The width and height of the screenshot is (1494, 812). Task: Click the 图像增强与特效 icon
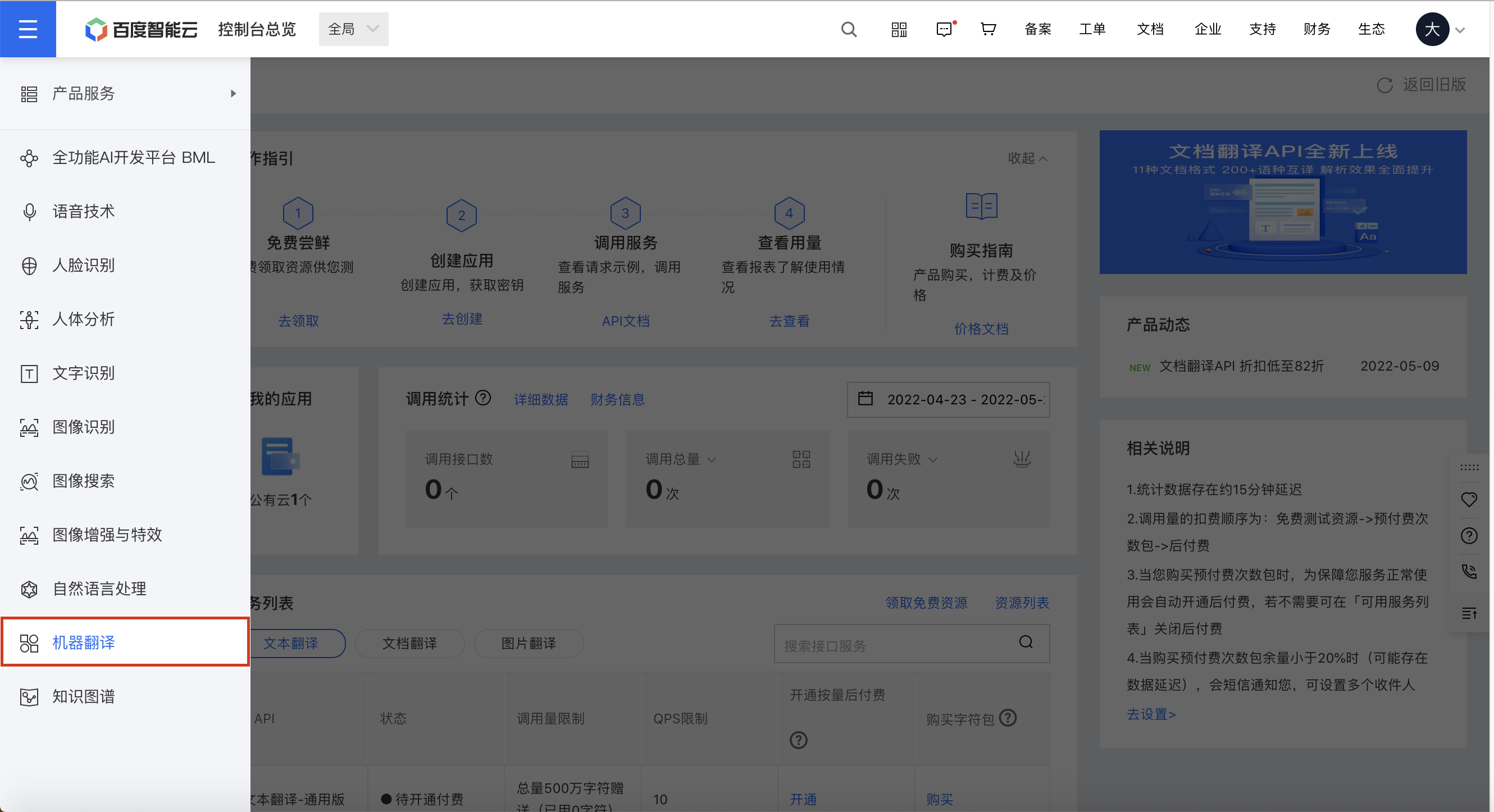(x=29, y=535)
